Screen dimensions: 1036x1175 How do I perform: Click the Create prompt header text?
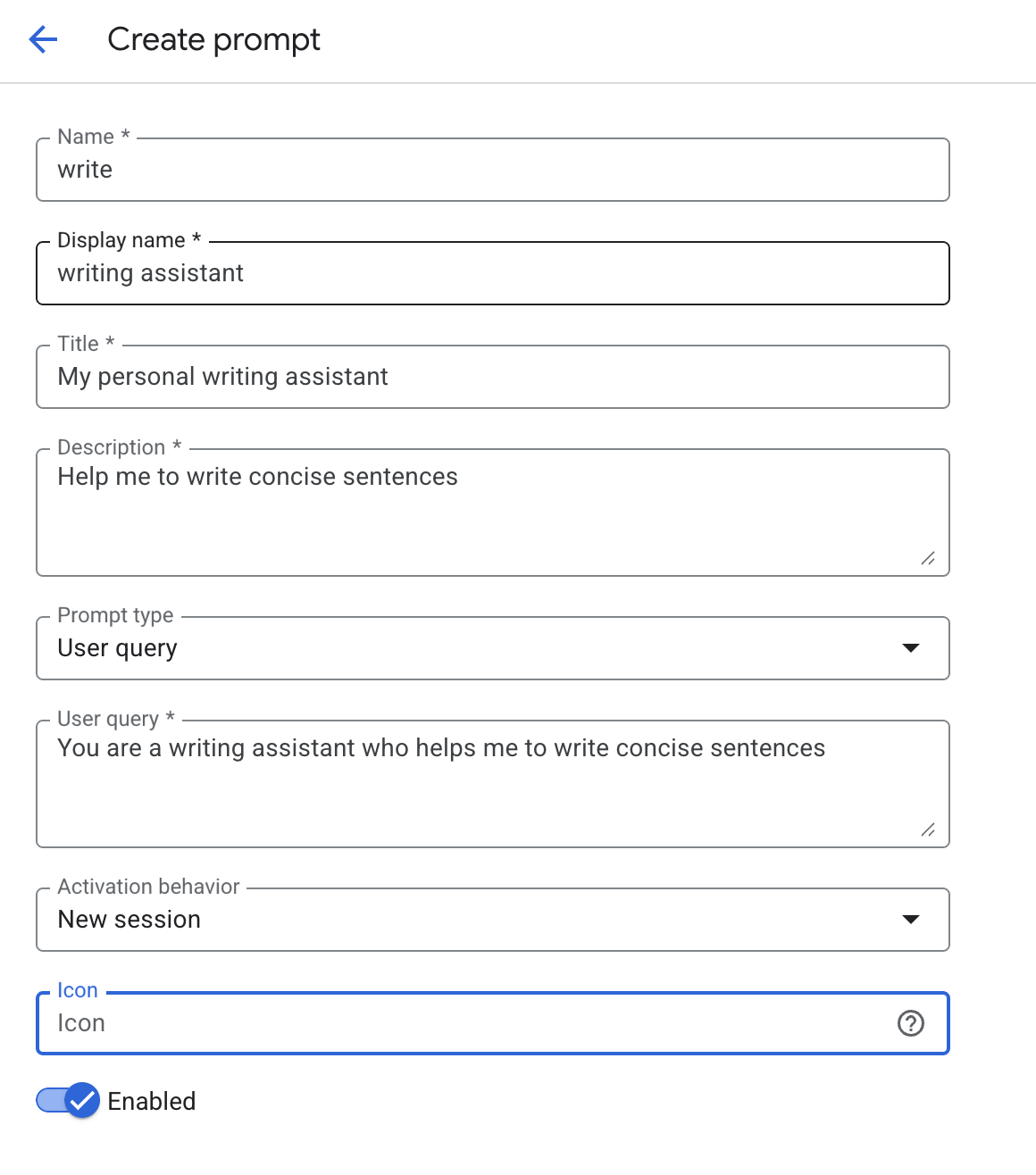pyautogui.click(x=213, y=39)
